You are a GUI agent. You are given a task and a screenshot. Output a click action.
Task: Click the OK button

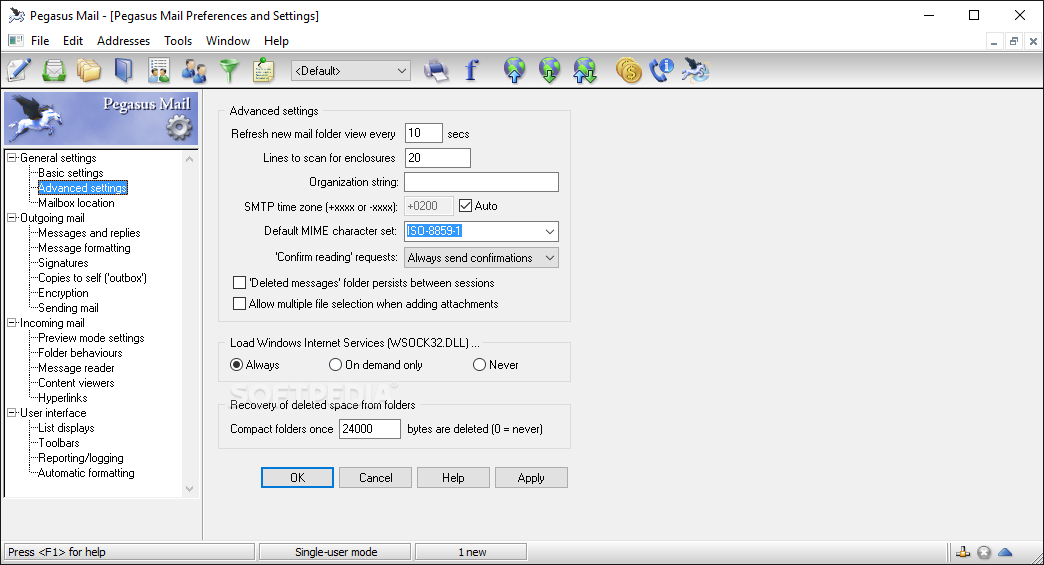(x=297, y=478)
